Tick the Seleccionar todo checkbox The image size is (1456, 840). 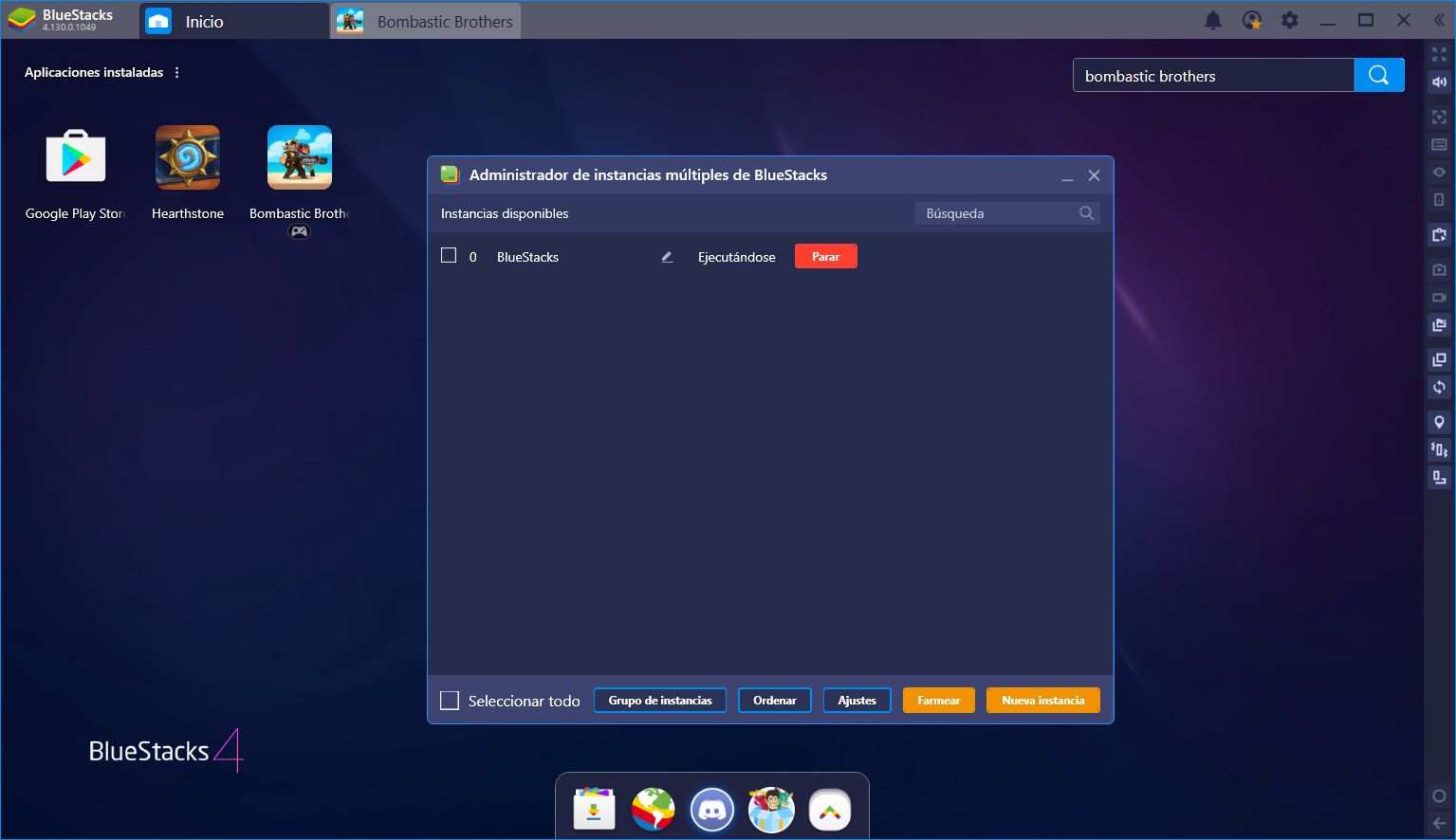tap(450, 701)
